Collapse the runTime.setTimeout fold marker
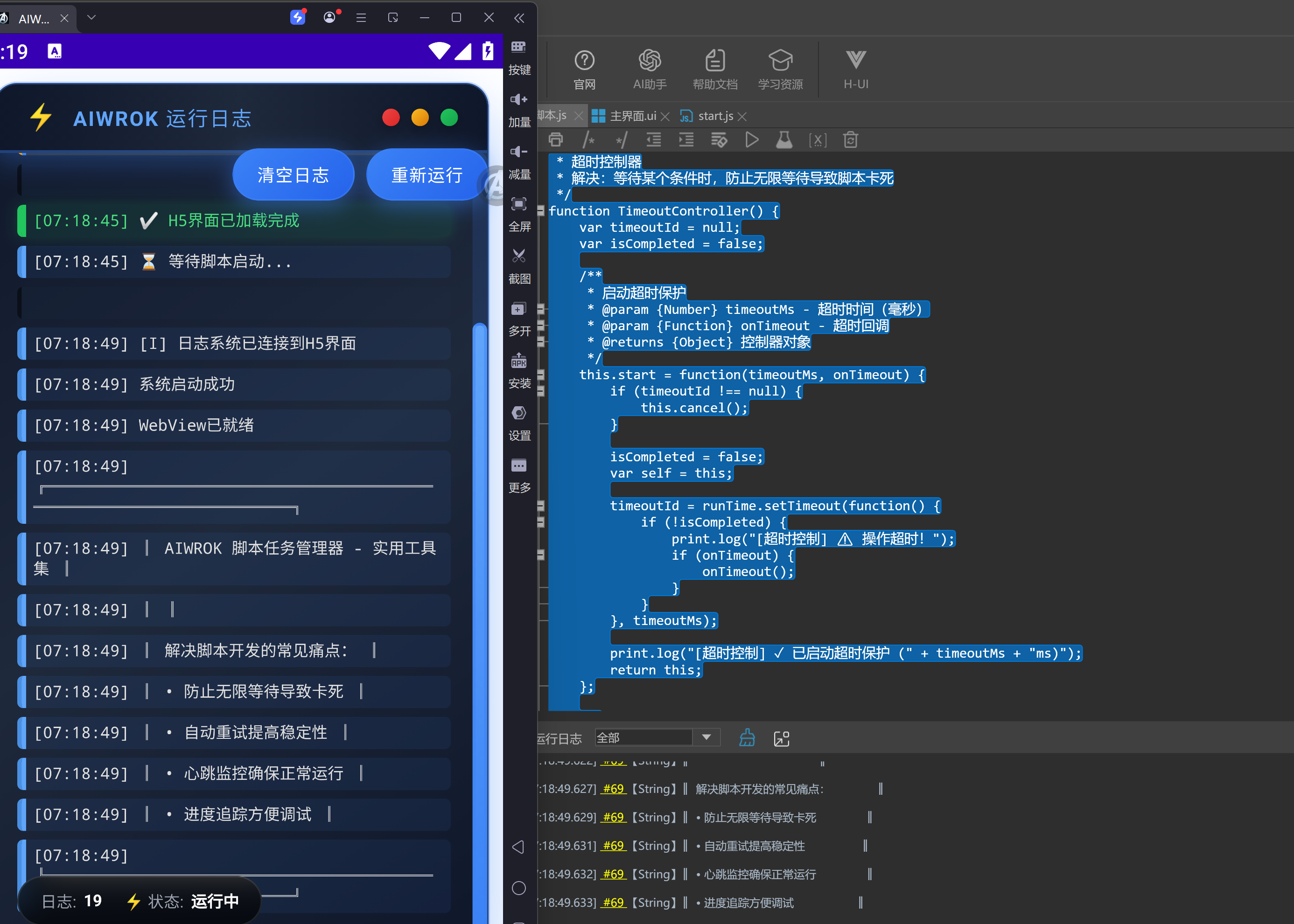Image resolution: width=1294 pixels, height=924 pixels. pos(540,506)
